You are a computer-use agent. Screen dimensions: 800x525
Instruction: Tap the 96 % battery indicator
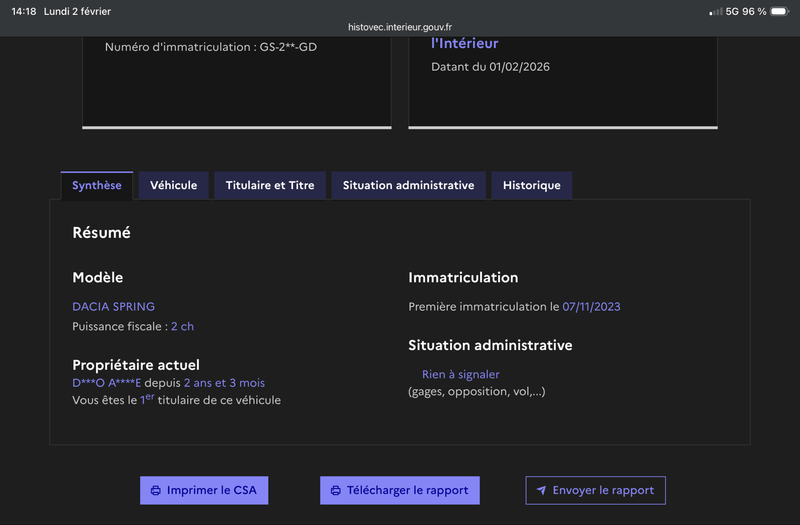pyautogui.click(x=759, y=12)
